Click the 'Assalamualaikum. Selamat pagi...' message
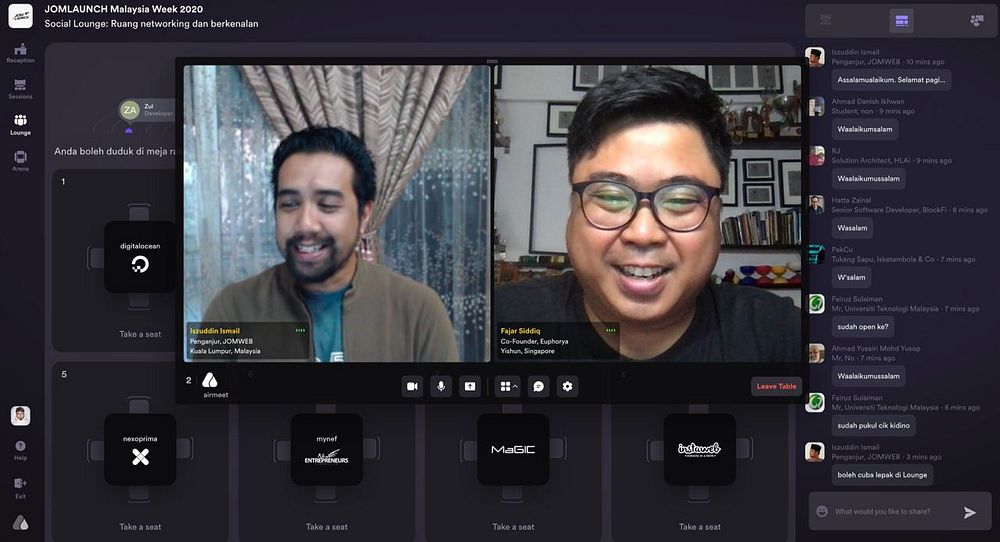The width and height of the screenshot is (1000, 542). pos(891,80)
